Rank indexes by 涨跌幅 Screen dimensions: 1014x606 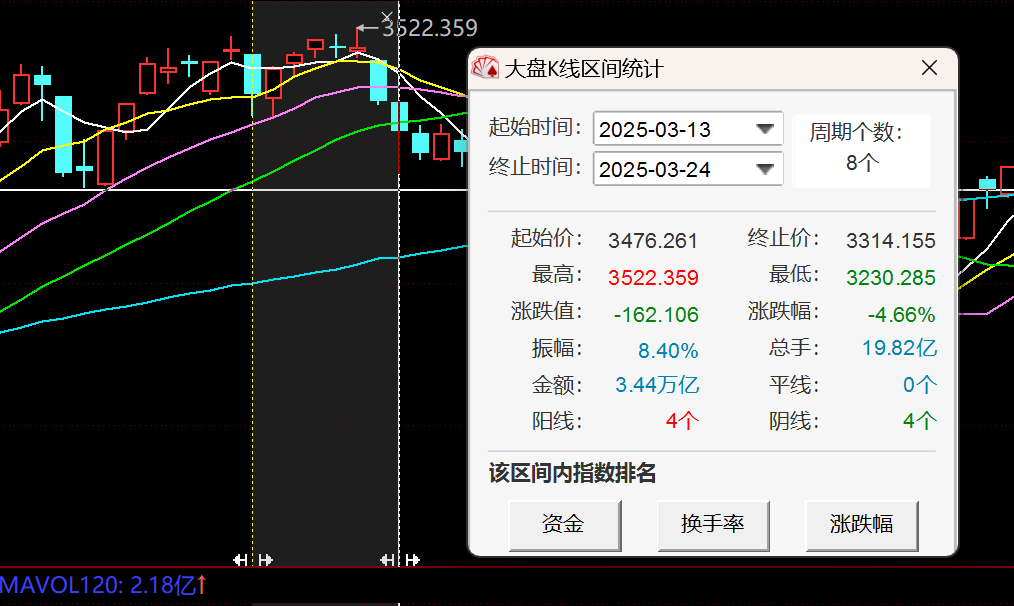pyautogui.click(x=861, y=525)
